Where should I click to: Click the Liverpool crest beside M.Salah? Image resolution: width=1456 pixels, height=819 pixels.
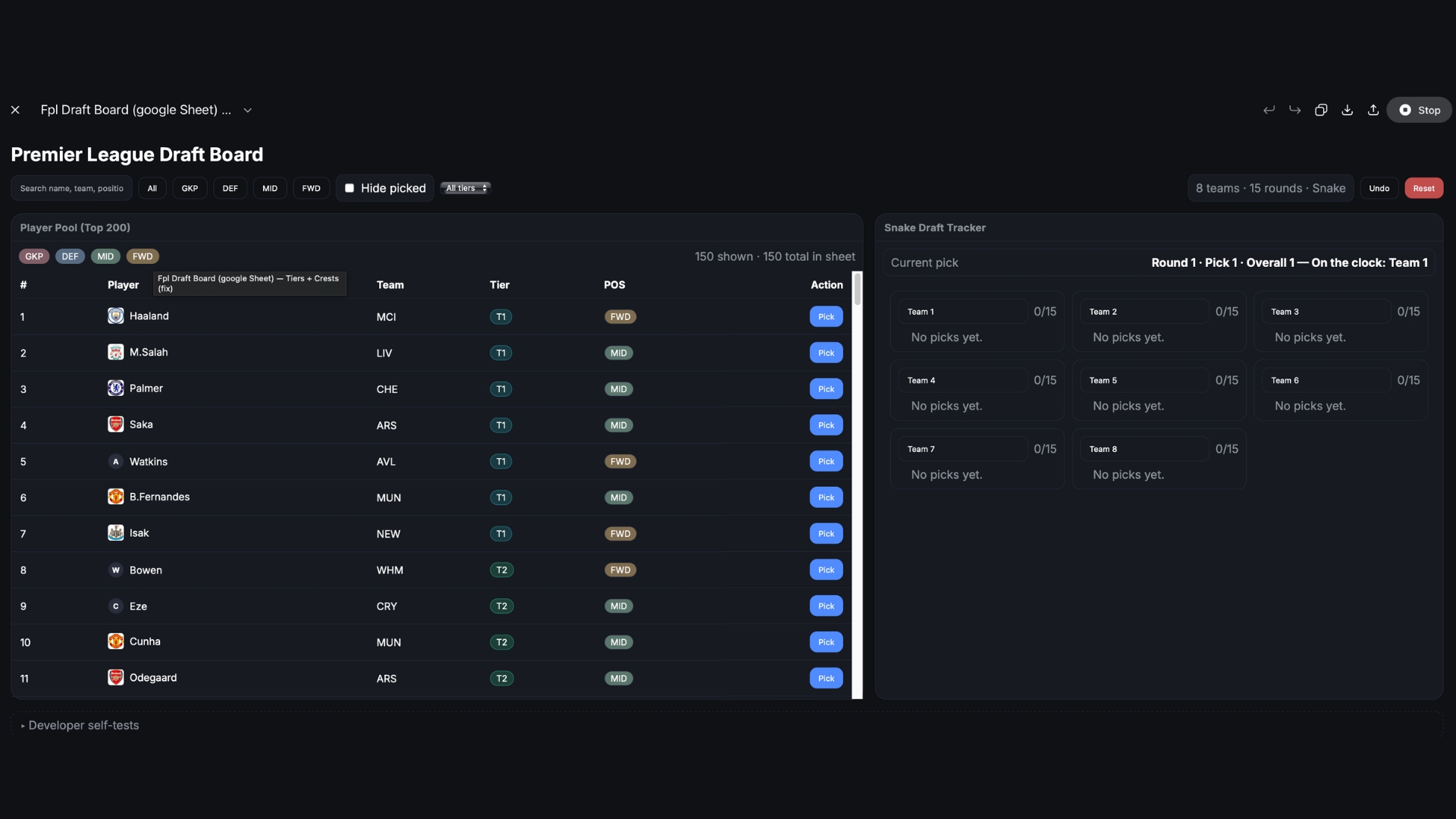pos(115,352)
